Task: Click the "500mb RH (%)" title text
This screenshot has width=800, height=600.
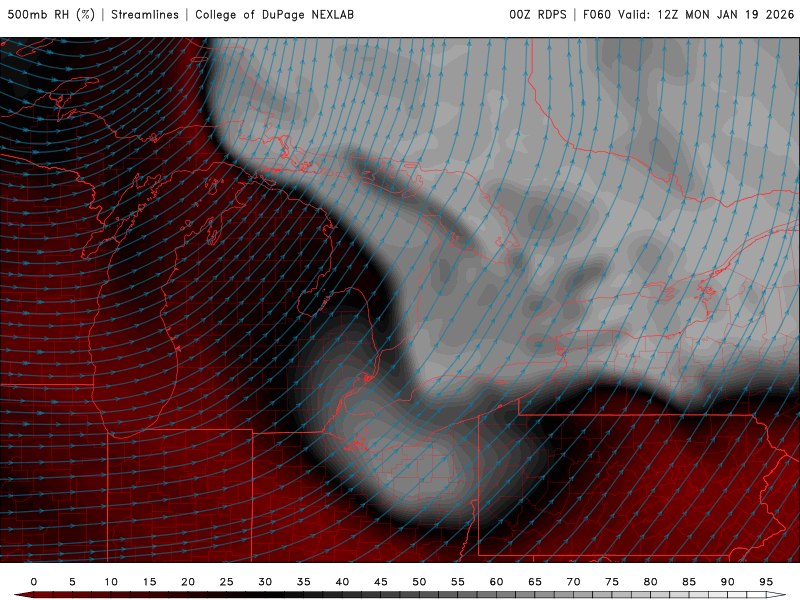Action: pyautogui.click(x=51, y=15)
